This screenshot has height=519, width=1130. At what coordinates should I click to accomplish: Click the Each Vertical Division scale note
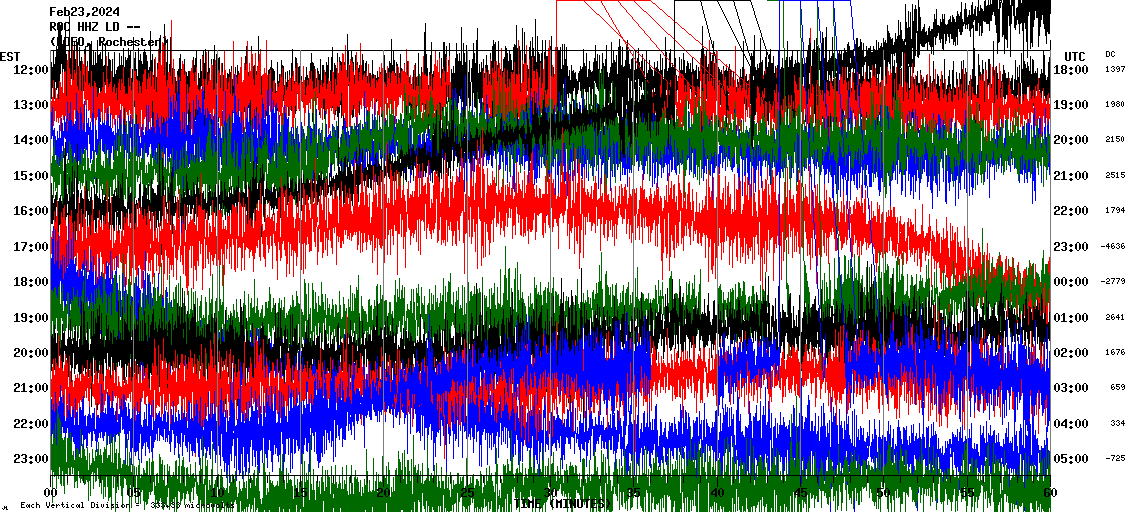120,506
